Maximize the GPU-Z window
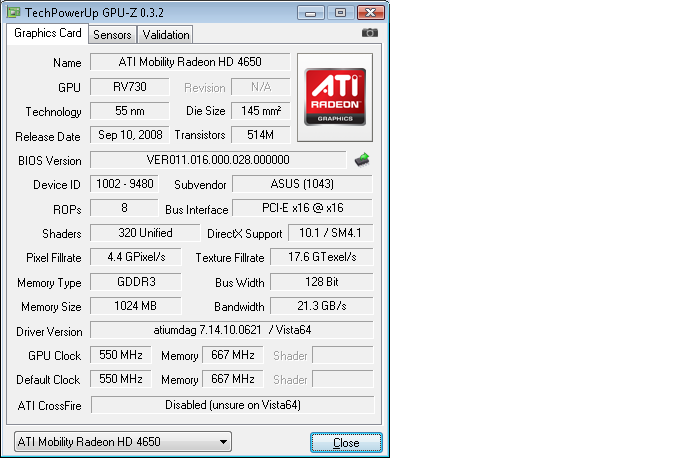Screen dimensions: 683x458 (x=341, y=13)
